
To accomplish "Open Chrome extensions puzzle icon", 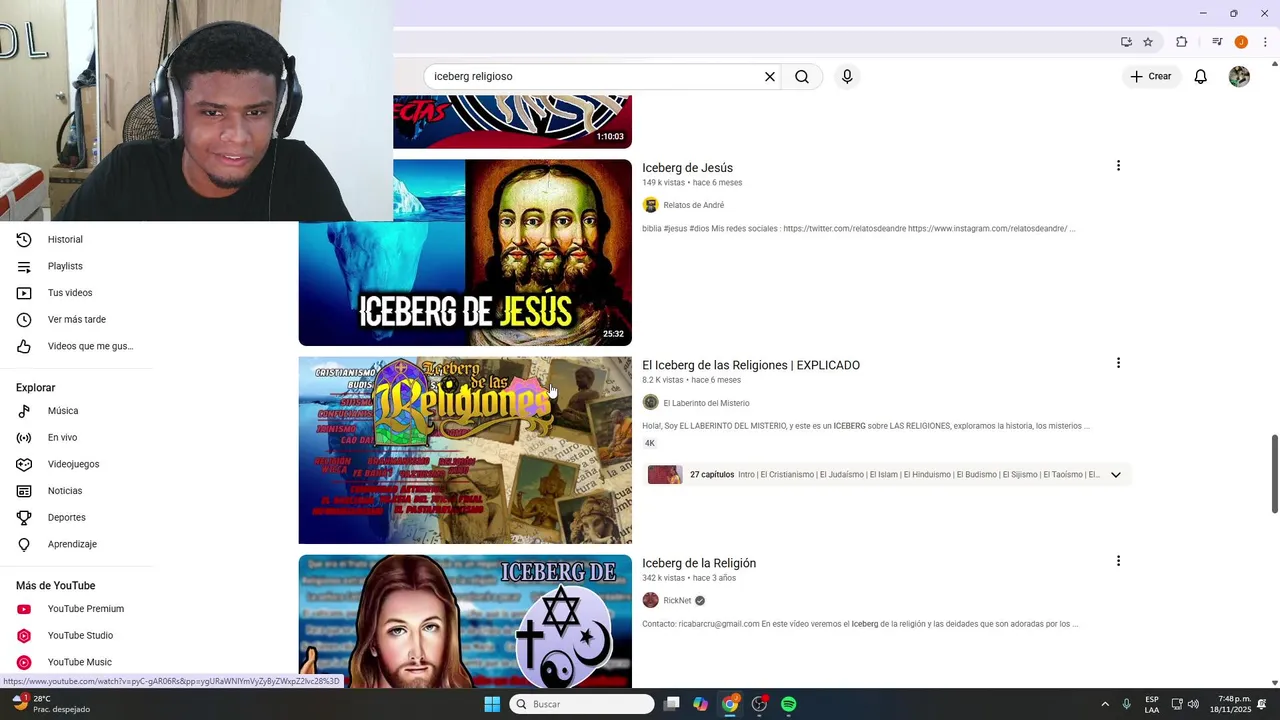I will (1182, 42).
